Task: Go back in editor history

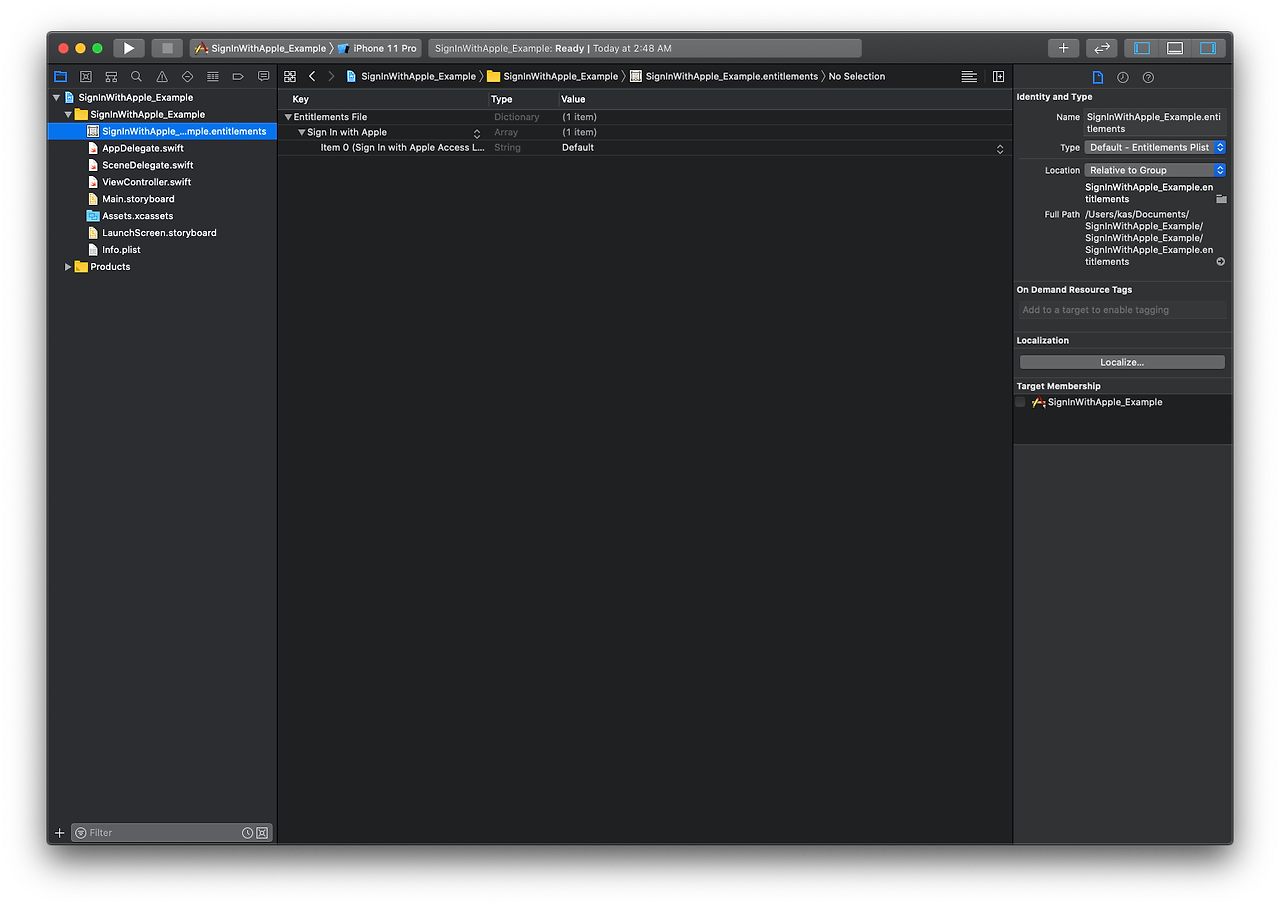Action: coord(312,76)
